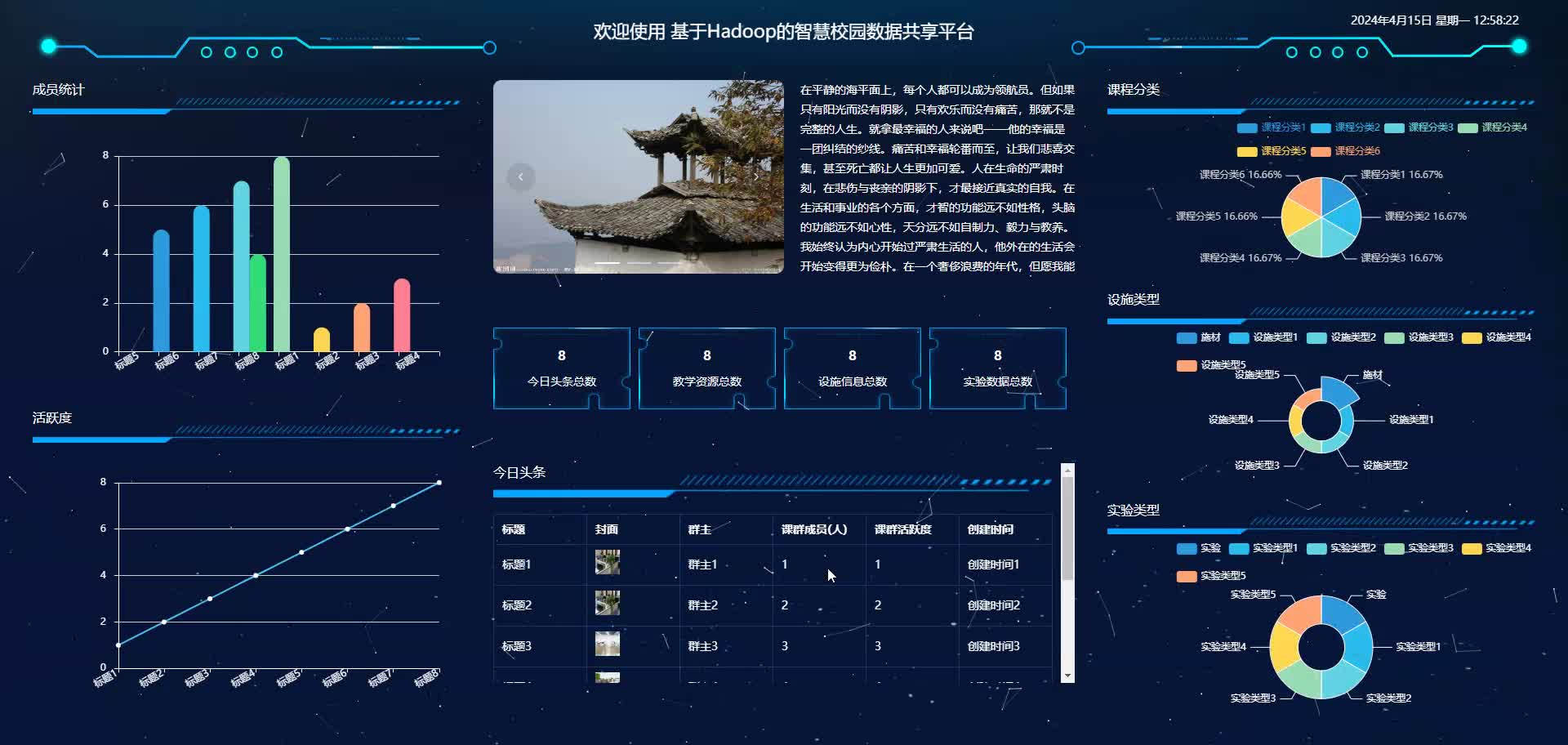
Task: Advance to the next carousel image
Action: [x=756, y=177]
